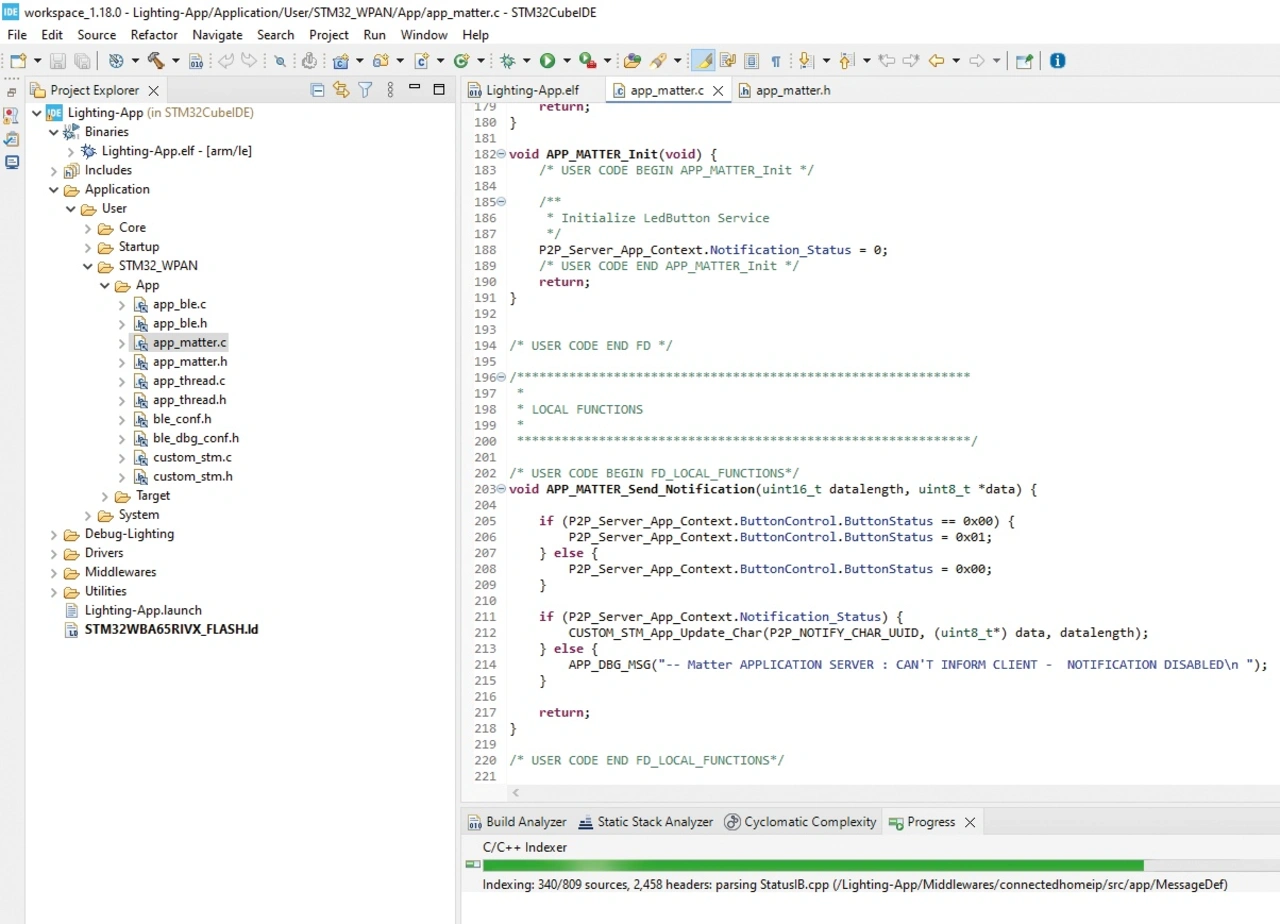Open the dropdown arrow beside the Run icon
1280x924 pixels.
point(567,61)
